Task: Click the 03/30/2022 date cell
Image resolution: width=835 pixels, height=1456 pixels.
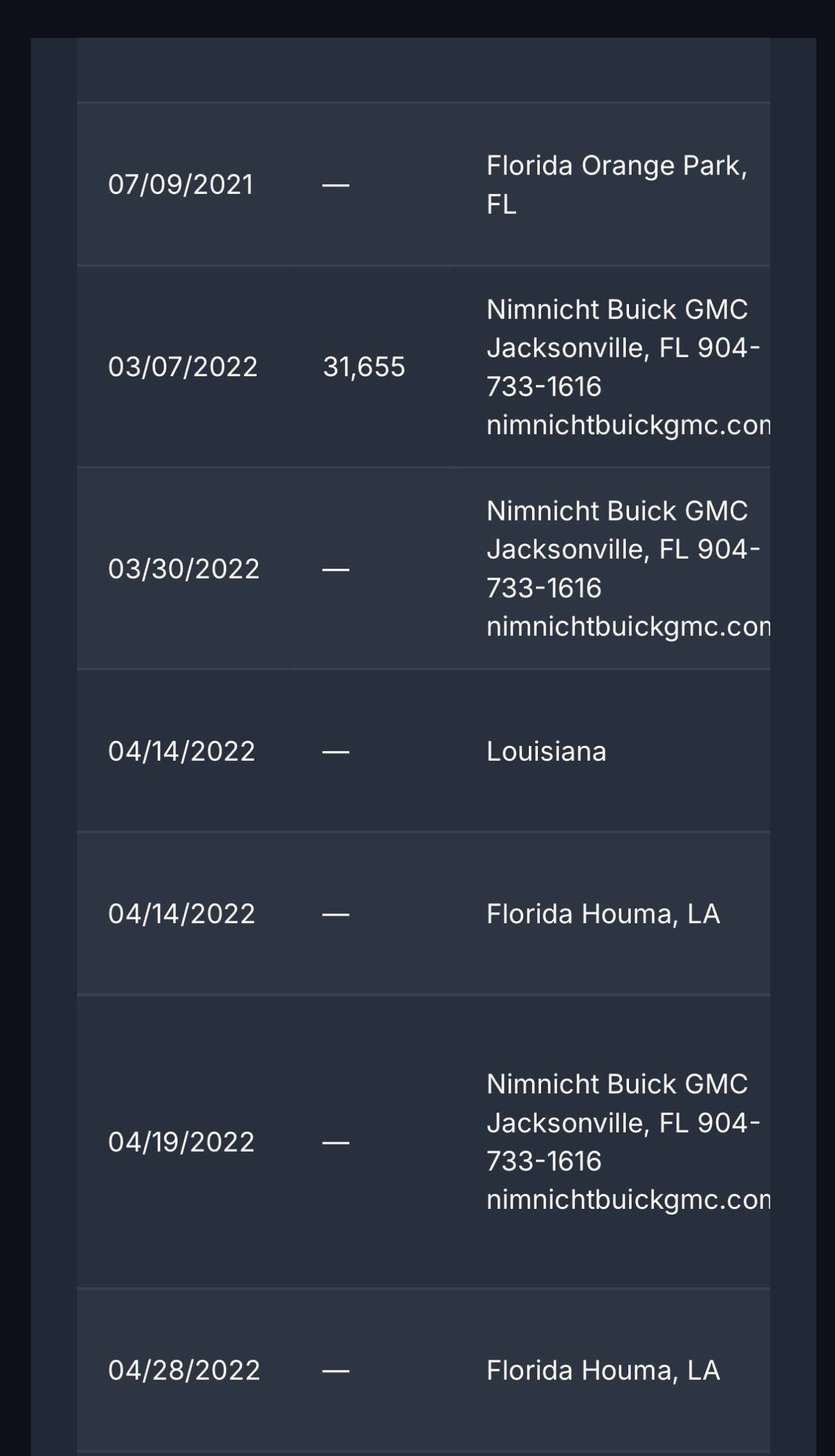Action: (x=184, y=569)
